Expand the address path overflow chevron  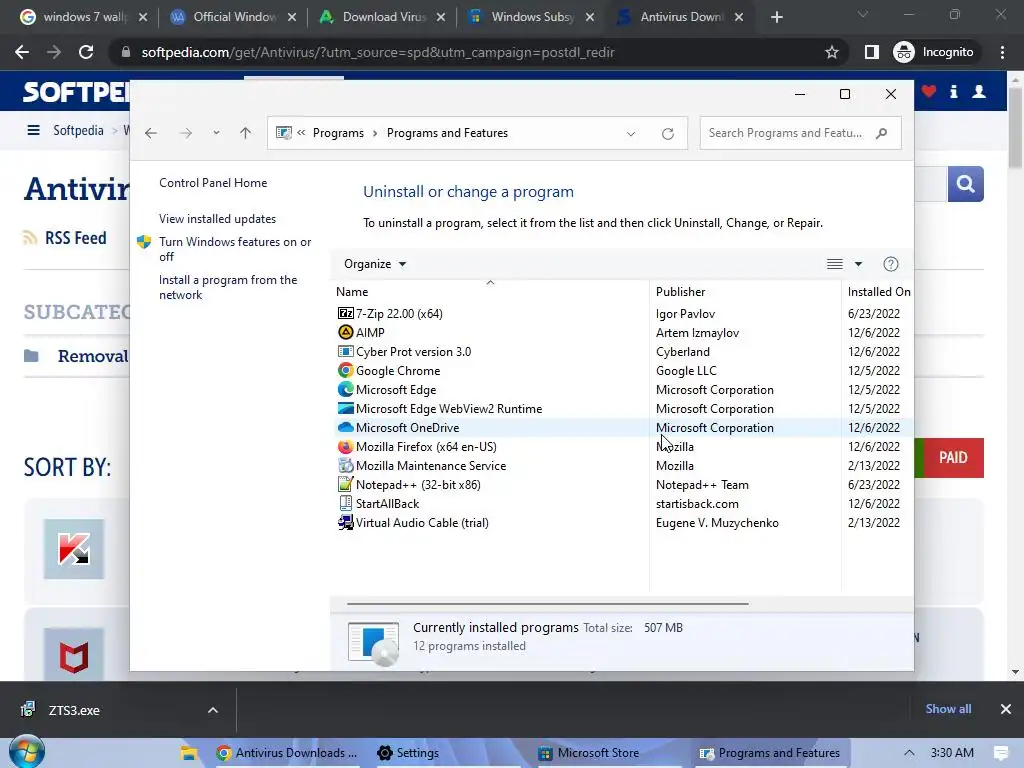click(301, 133)
